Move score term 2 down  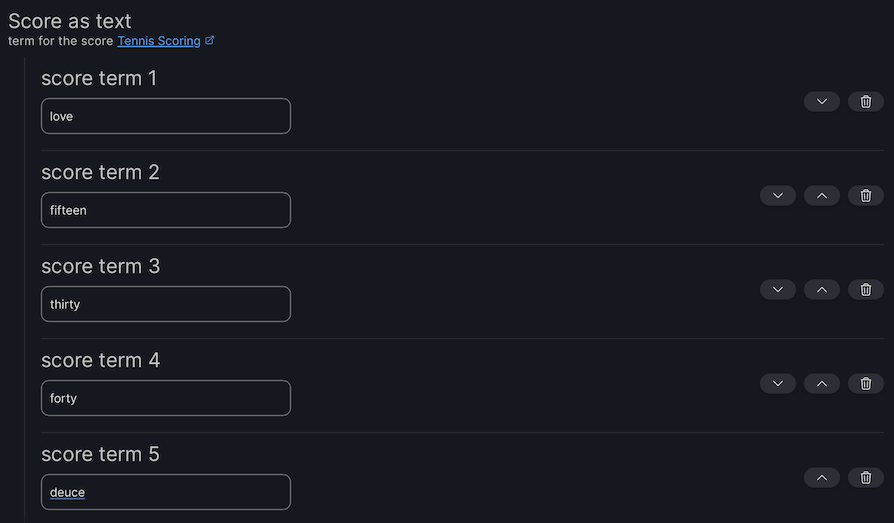coord(778,195)
